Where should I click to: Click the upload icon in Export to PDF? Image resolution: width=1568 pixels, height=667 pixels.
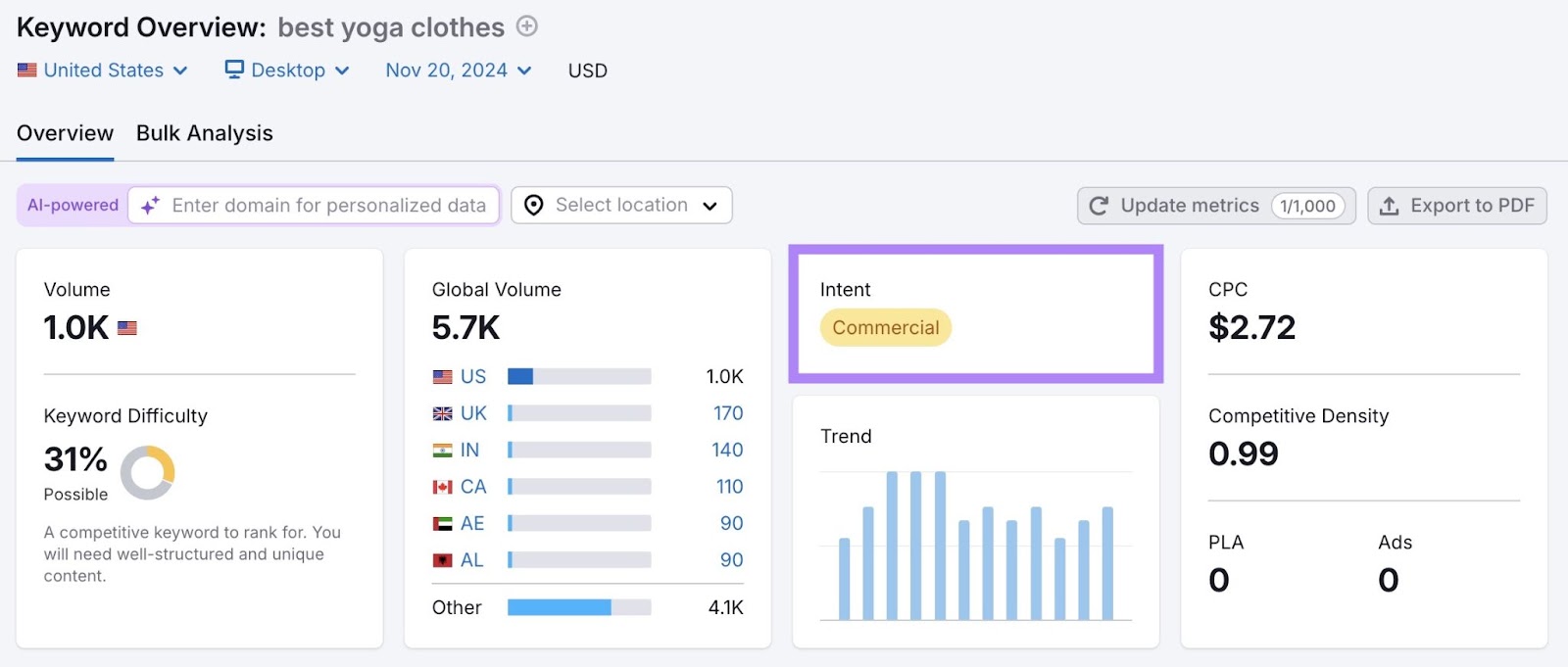(1389, 206)
